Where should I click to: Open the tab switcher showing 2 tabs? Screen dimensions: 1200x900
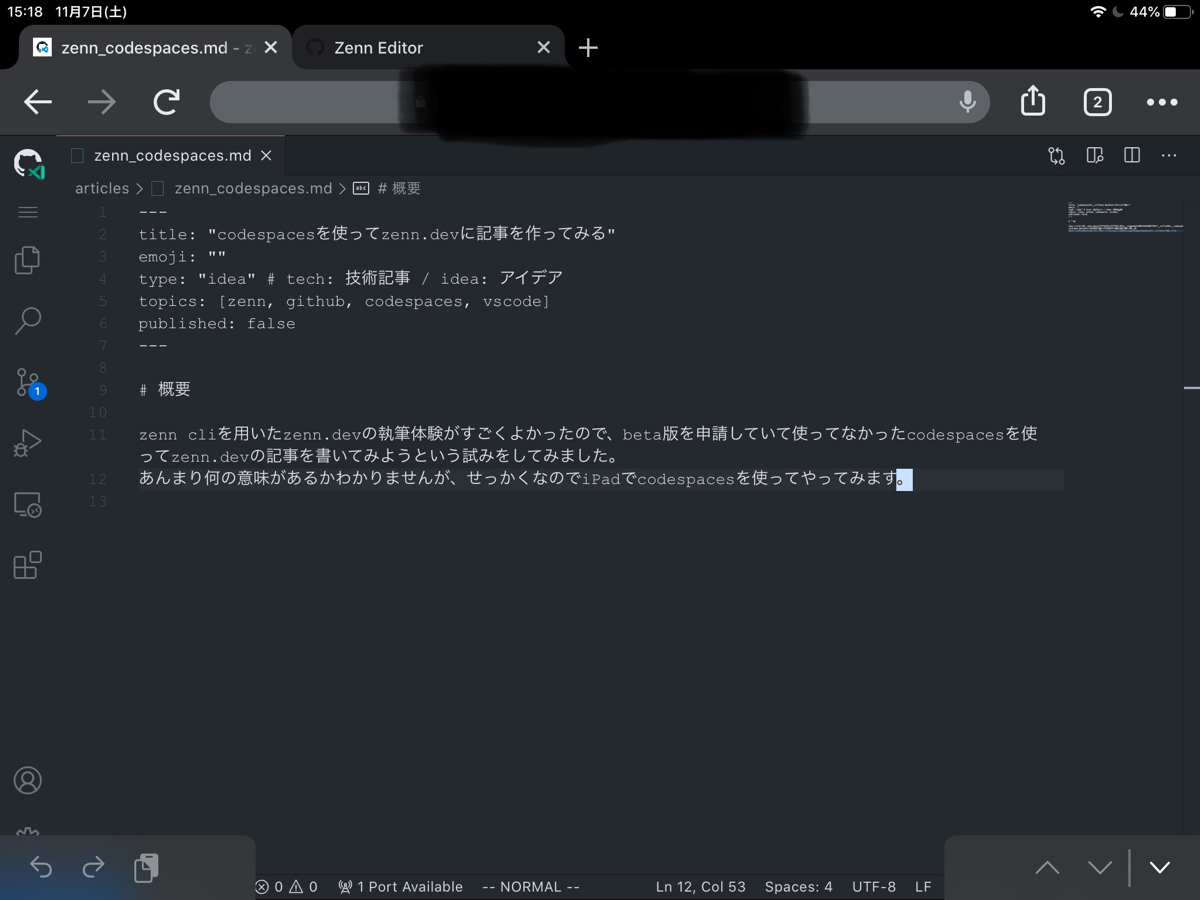pos(1097,102)
